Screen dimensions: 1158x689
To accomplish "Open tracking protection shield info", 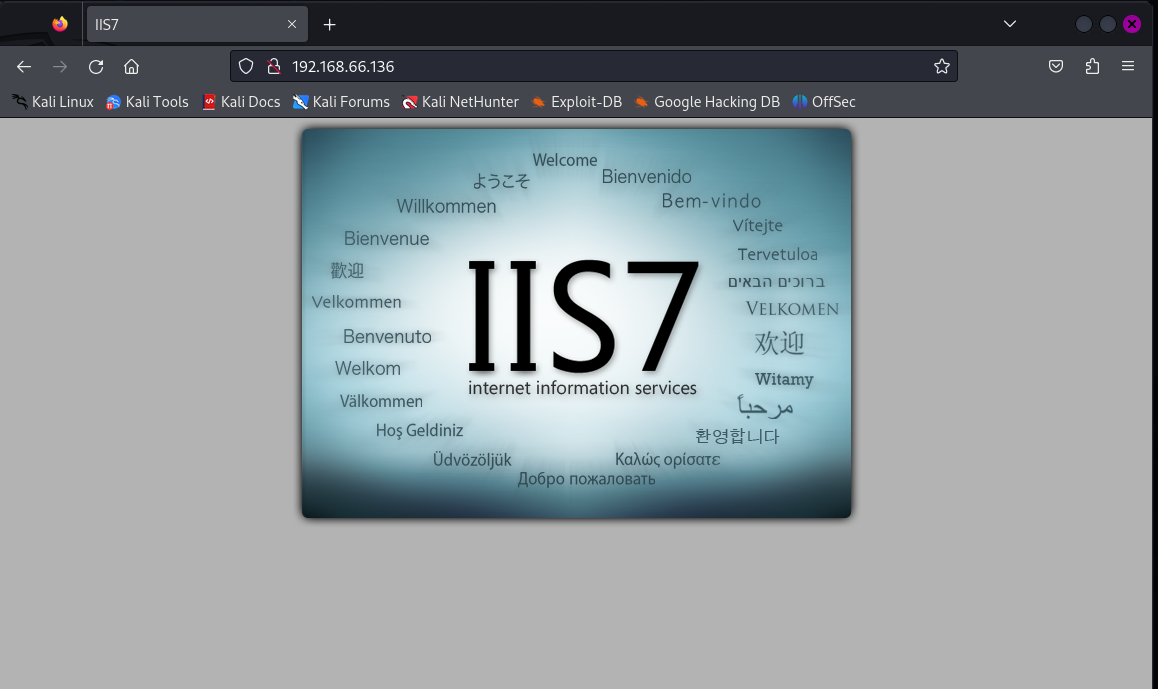I will (246, 66).
